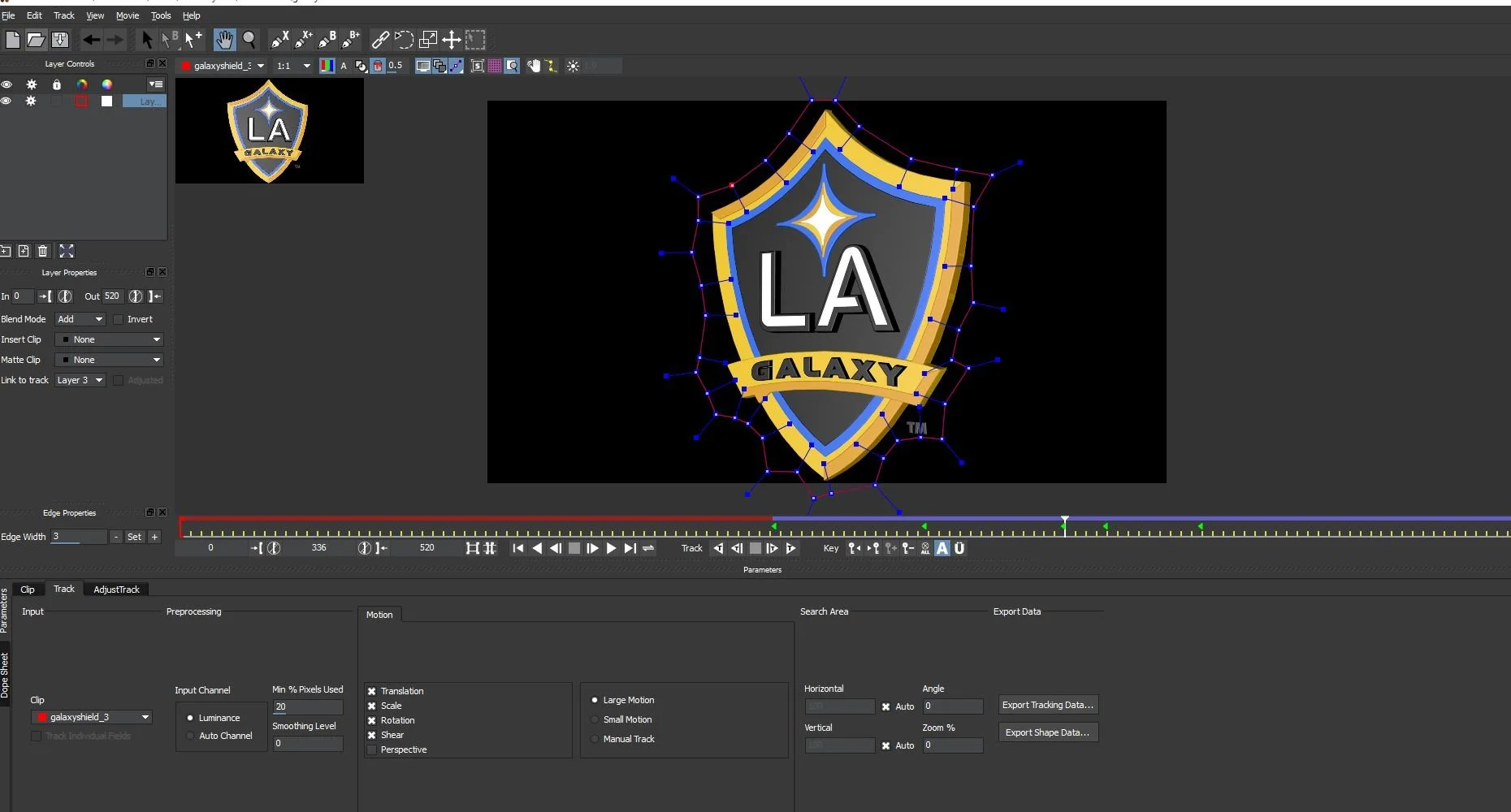Click the layer's red spline color swatch

click(81, 101)
